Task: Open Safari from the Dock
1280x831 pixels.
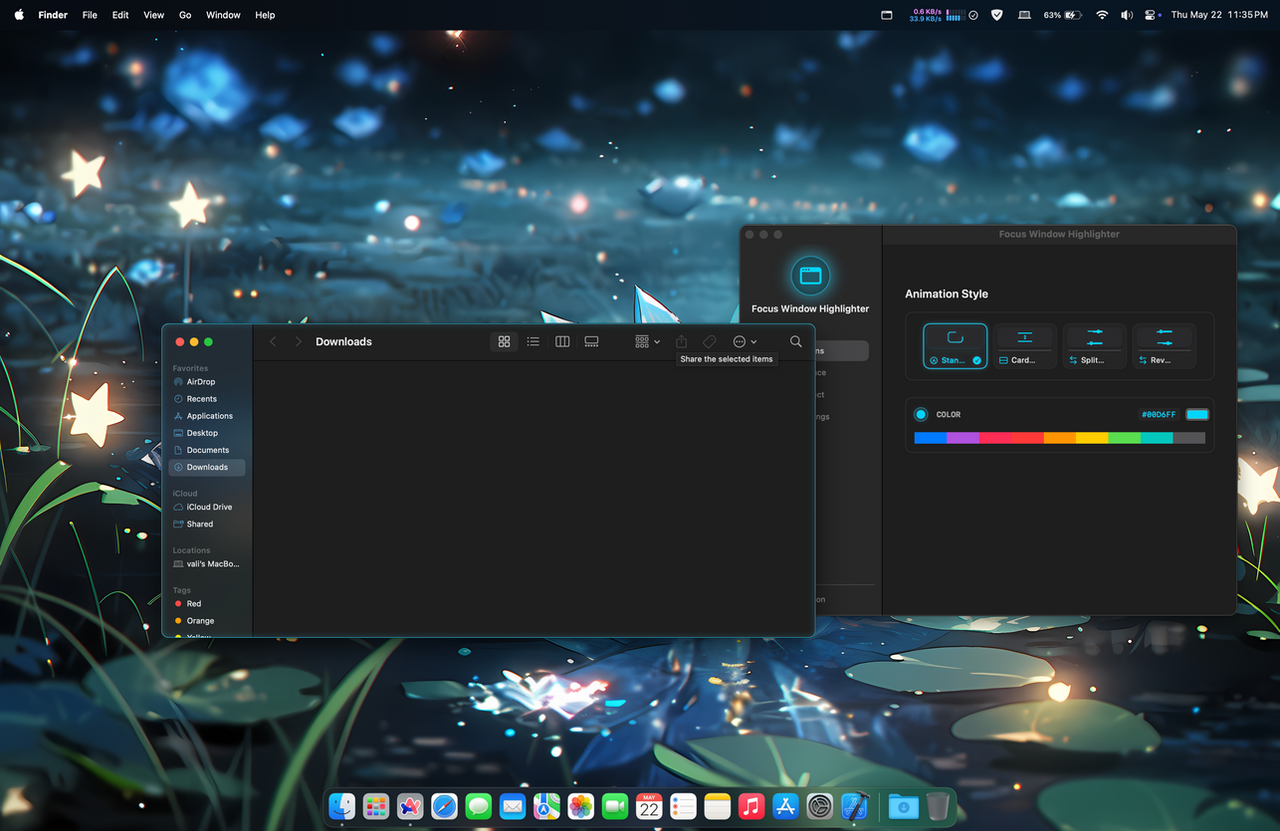Action: [x=444, y=806]
